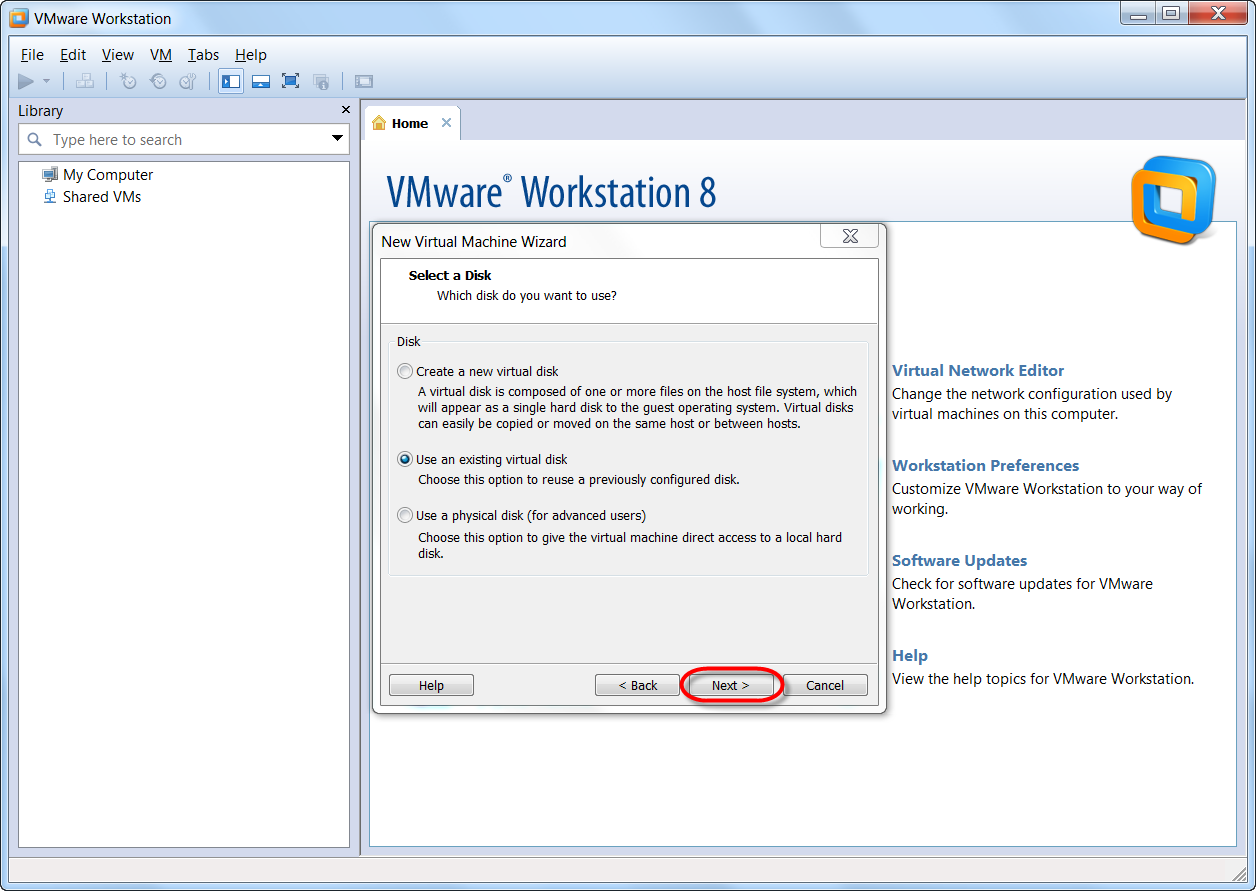Open the VM menu

[161, 55]
